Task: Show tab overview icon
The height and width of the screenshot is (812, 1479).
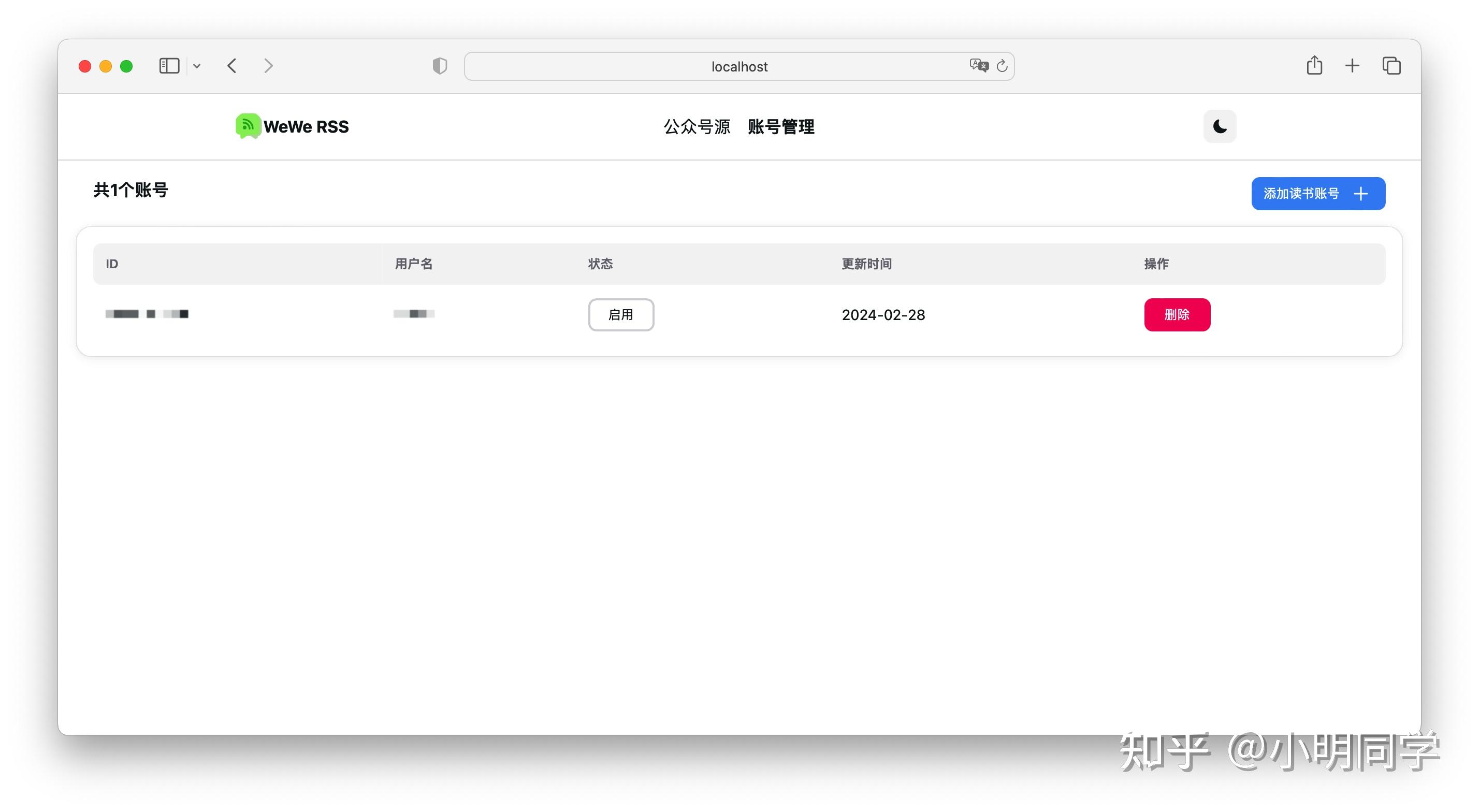Action: click(1391, 66)
